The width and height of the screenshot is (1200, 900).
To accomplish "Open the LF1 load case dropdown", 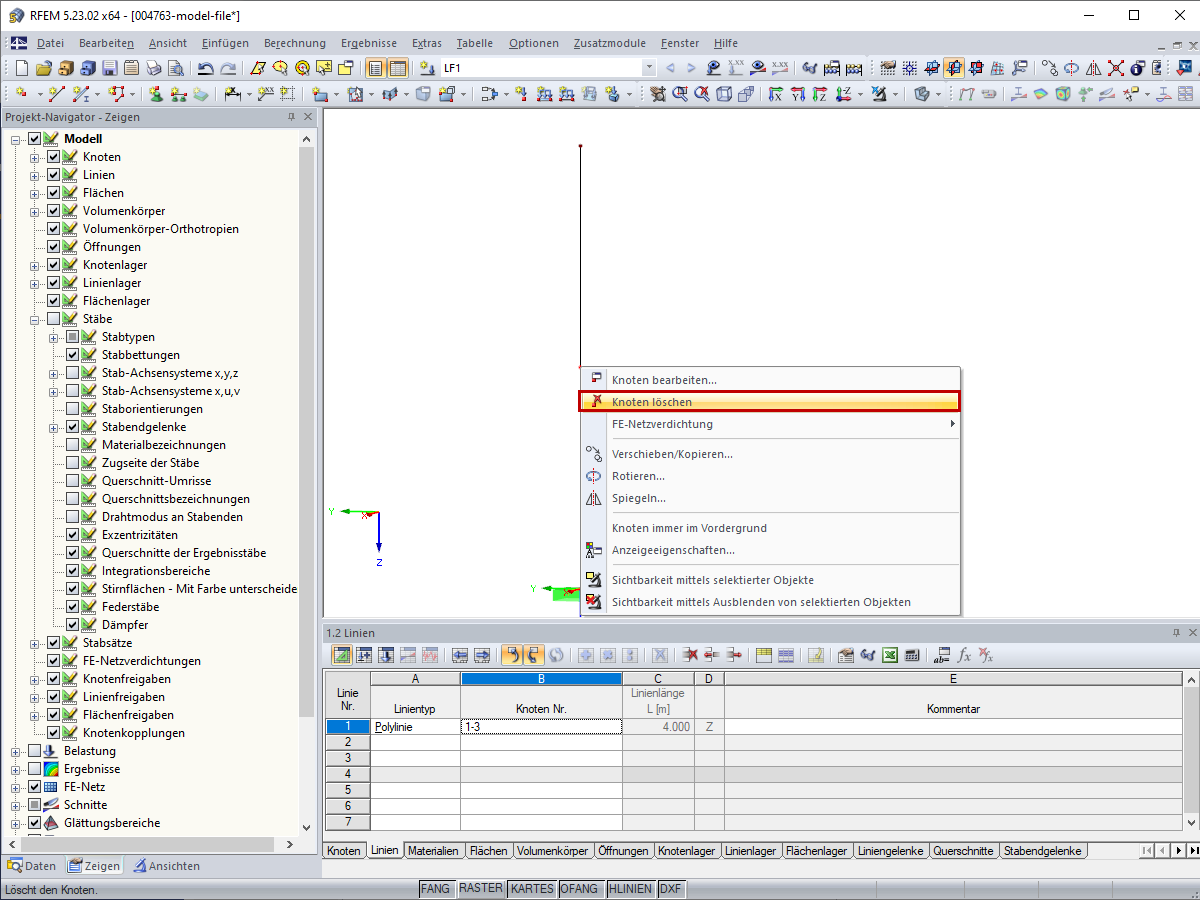I will coord(649,68).
